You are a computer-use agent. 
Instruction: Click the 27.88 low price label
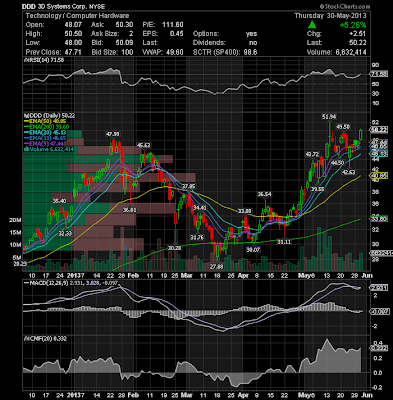[x=216, y=266]
